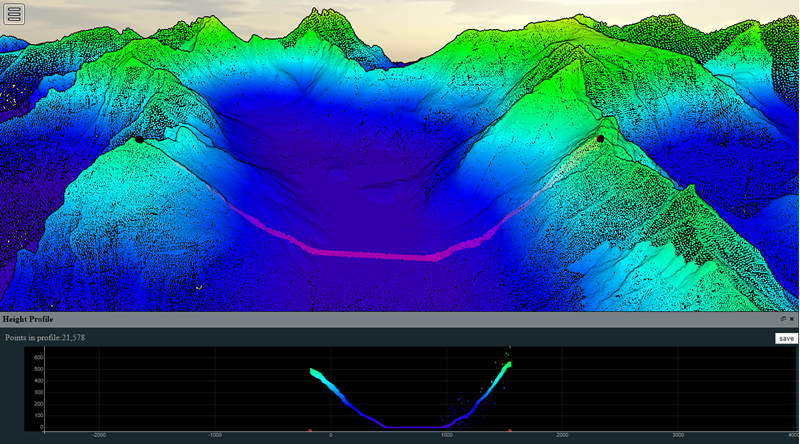Save the height profile data
Image resolution: width=800 pixels, height=444 pixels.
click(786, 338)
